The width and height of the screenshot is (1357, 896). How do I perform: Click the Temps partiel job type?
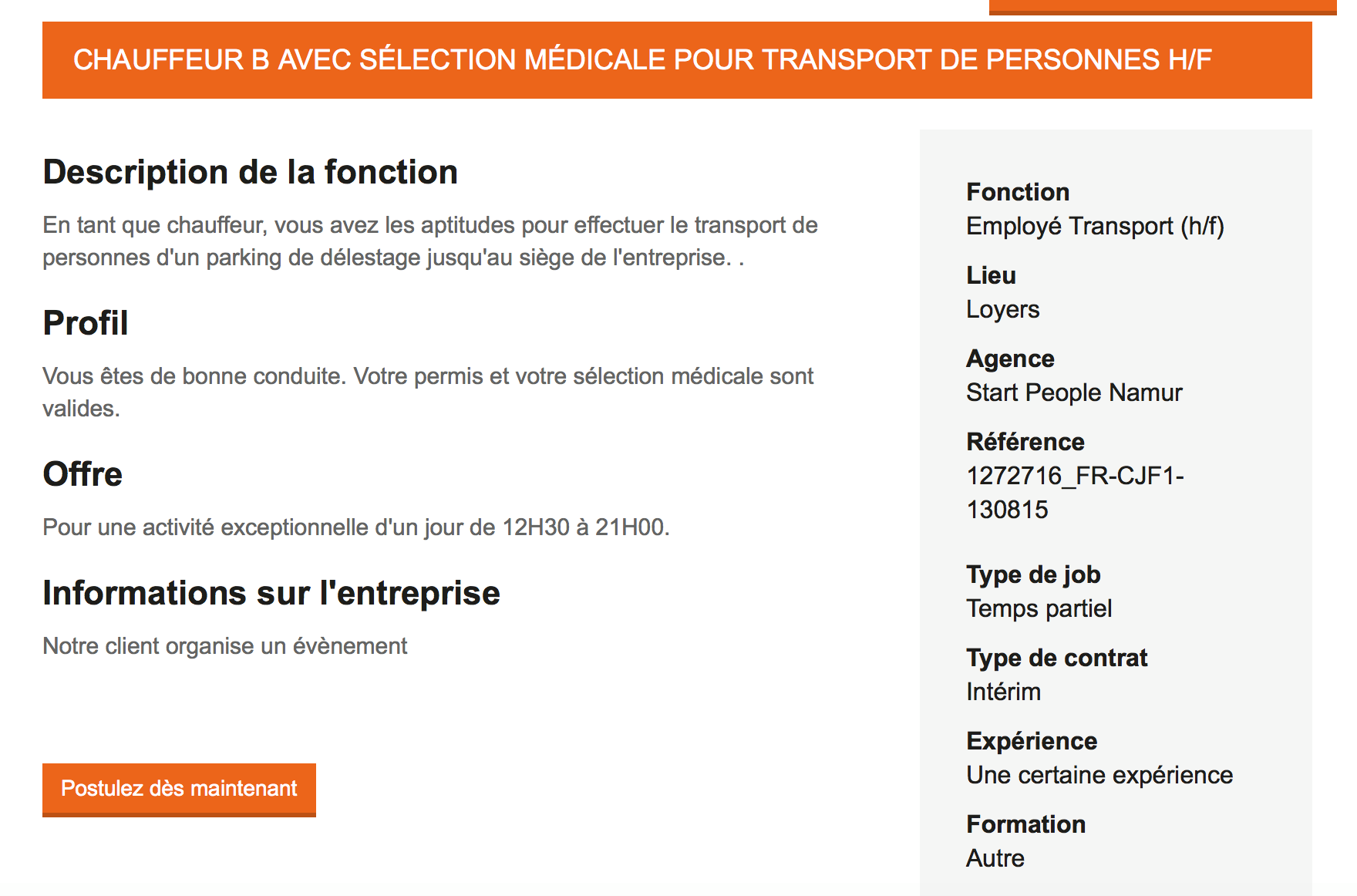coord(1039,608)
